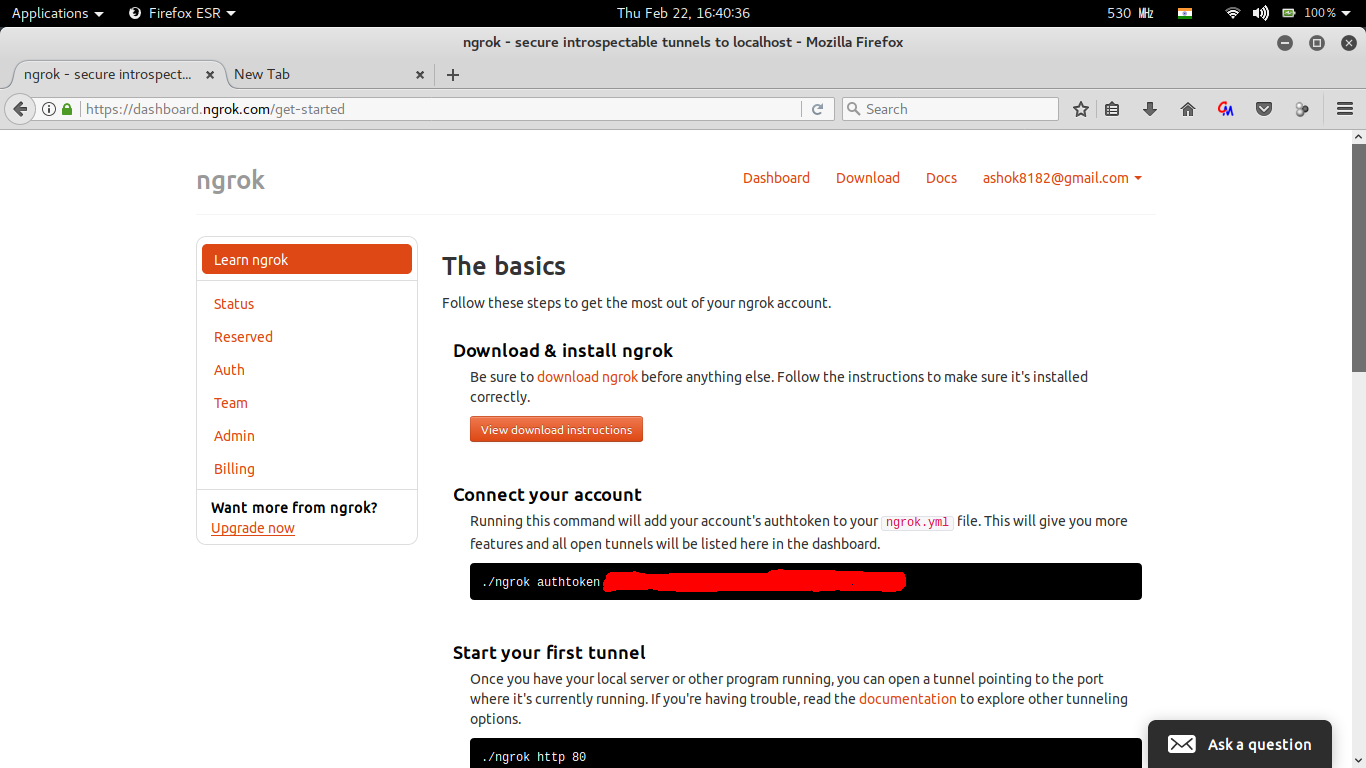The image size is (1366, 768).
Task: Click inside the Search field
Action: click(949, 108)
